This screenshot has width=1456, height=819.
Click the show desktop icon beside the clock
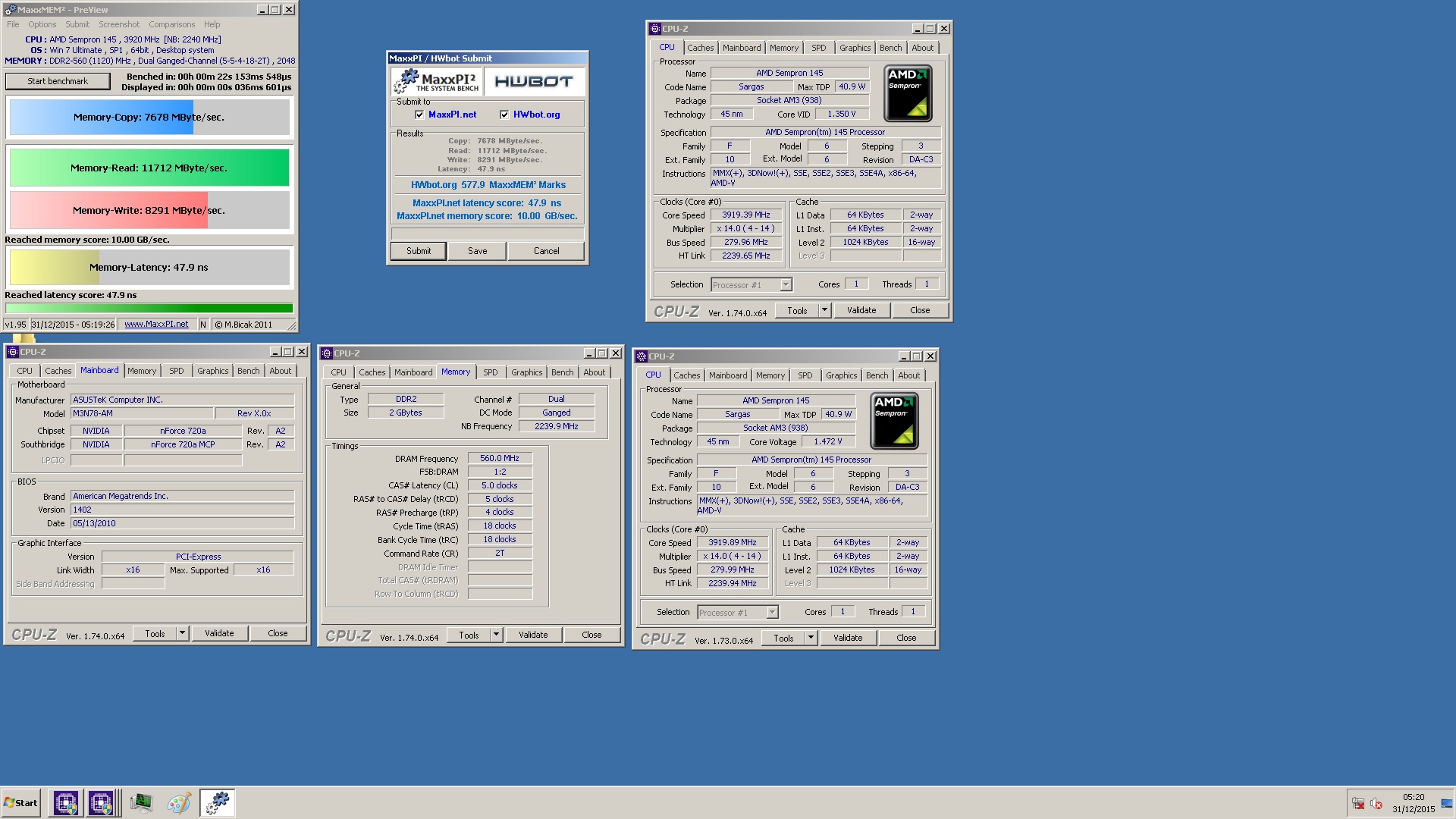1446,804
